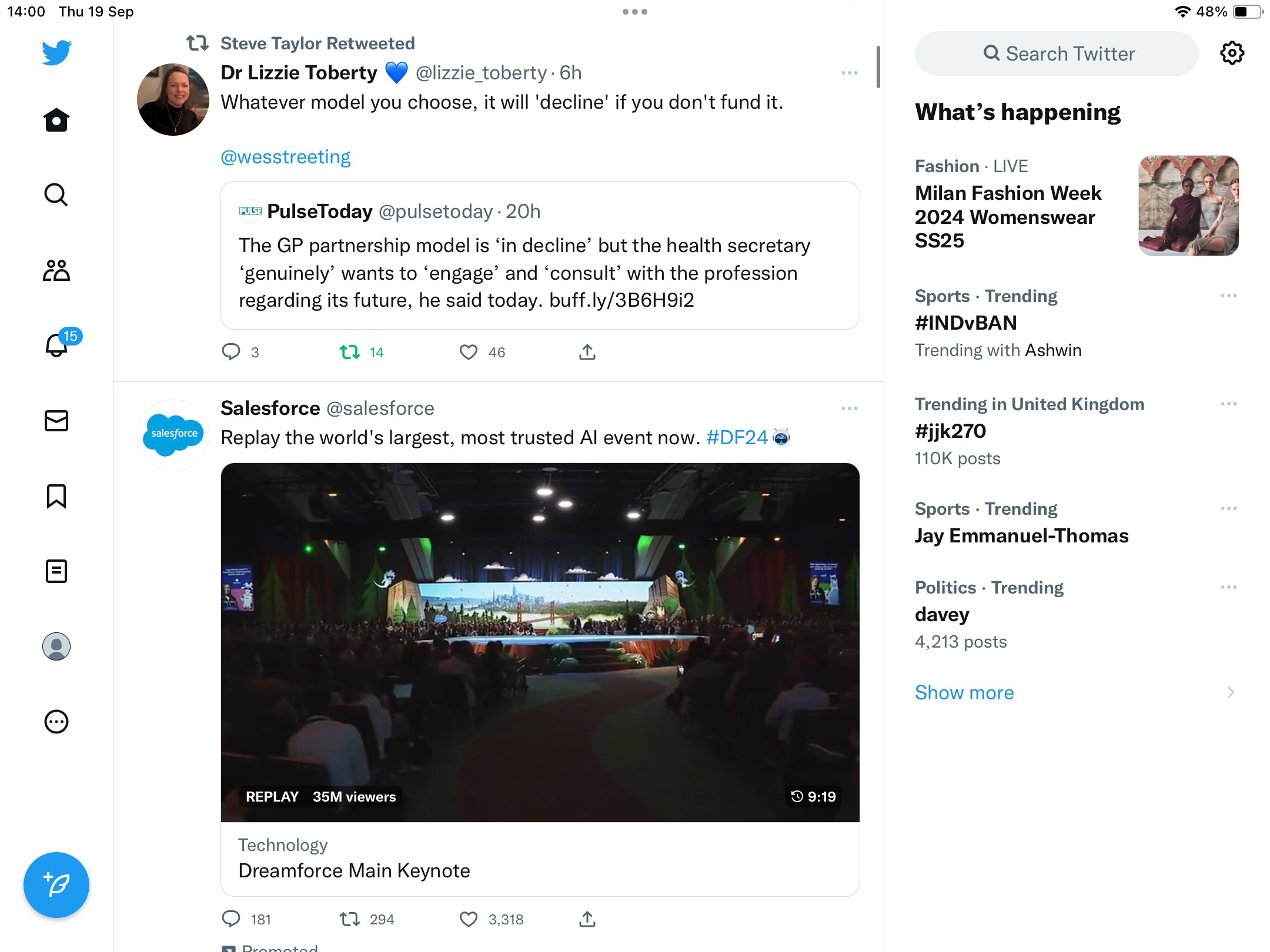The height and width of the screenshot is (952, 1270).
Task: Open the Home timeline icon
Action: click(x=56, y=120)
